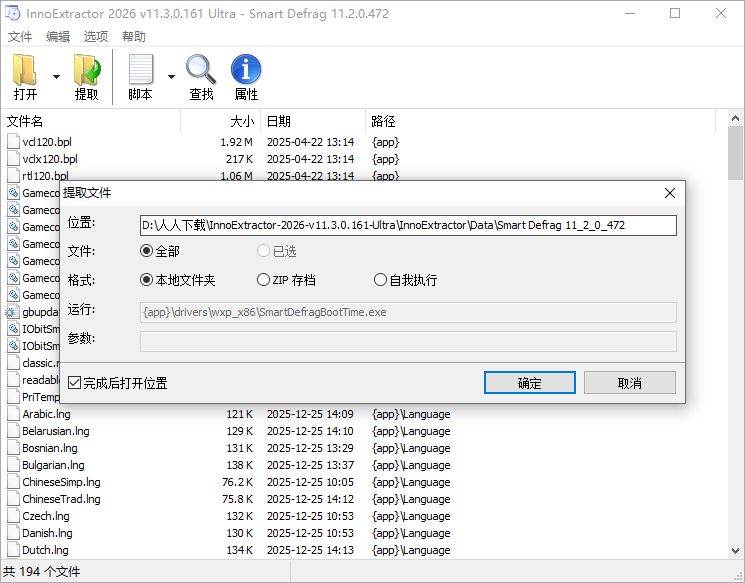Screen dimensions: 745x583
Task: Close the 提取文件 dialog
Action: (670, 193)
